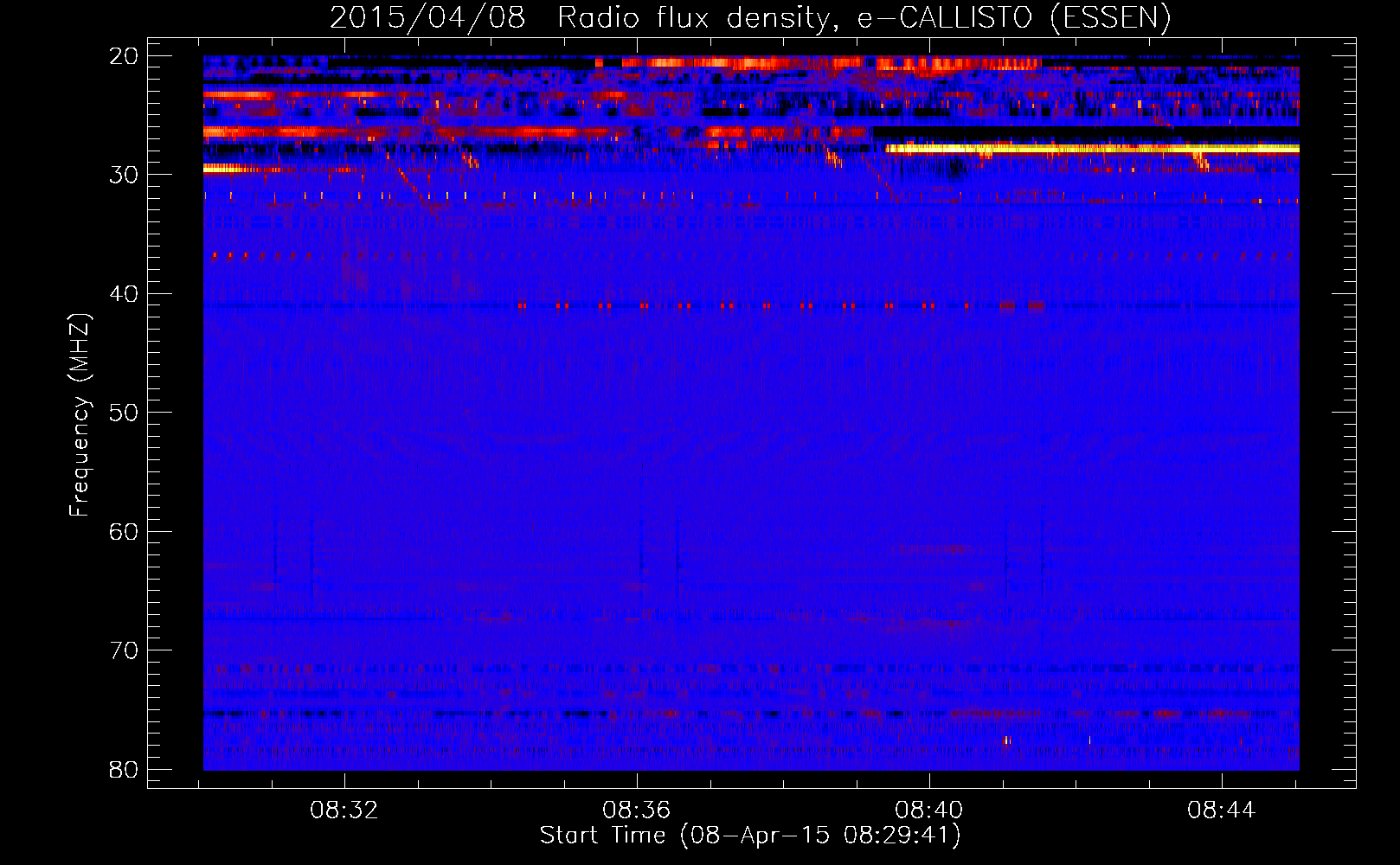Click the 08:44 time tick label
Image resolution: width=1400 pixels, height=865 pixels.
(x=1222, y=811)
